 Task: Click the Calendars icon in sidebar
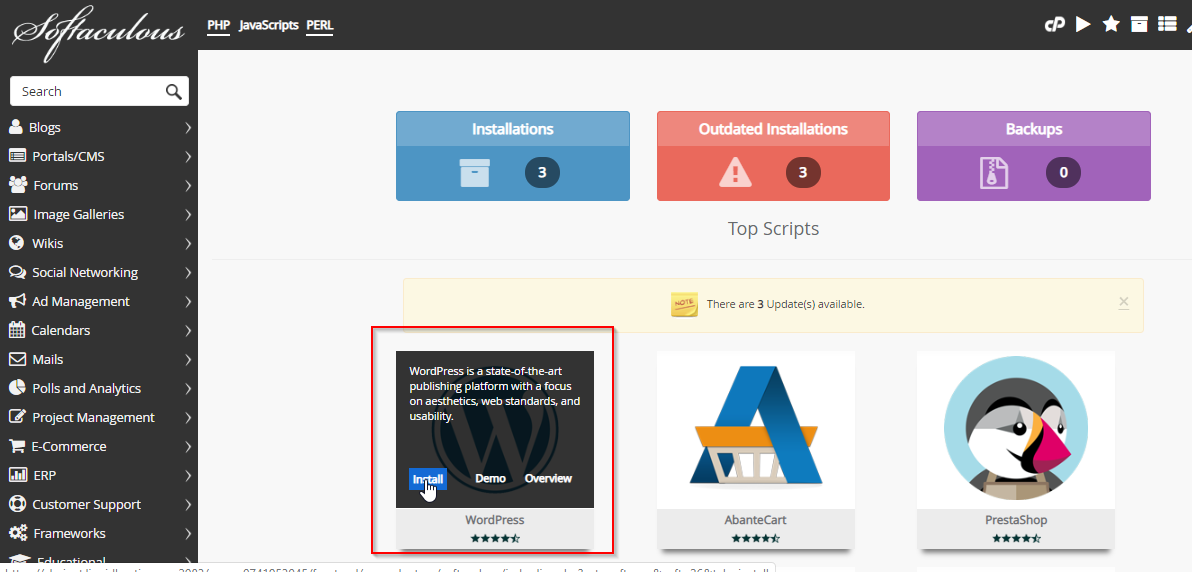(17, 330)
